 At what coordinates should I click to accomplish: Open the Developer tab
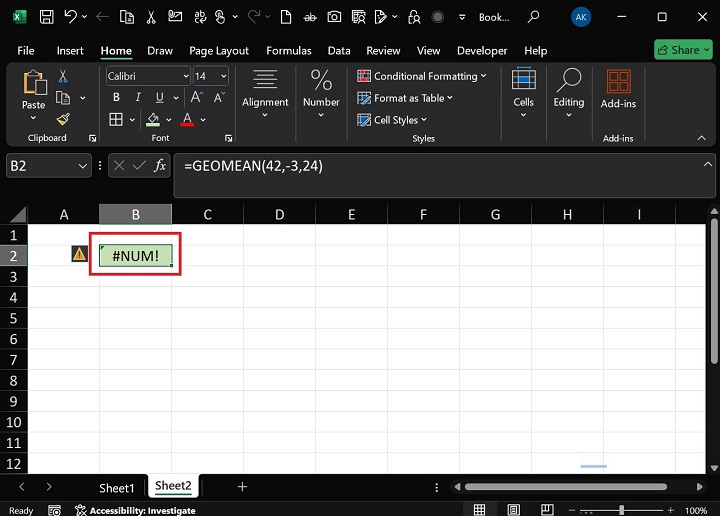(482, 50)
